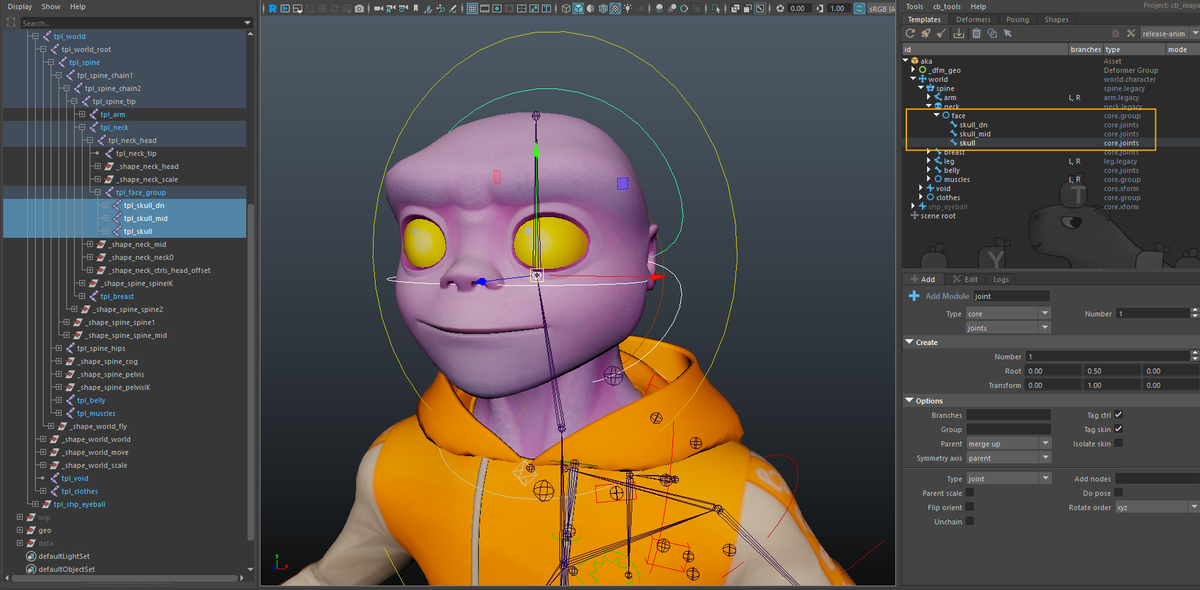This screenshot has width=1200, height=590.
Task: Click the bug debug icon
Action: click(x=1115, y=34)
